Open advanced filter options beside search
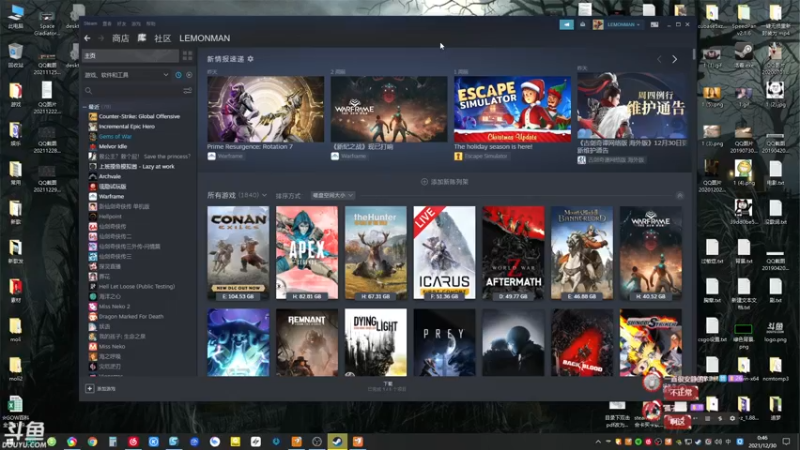The width and height of the screenshot is (800, 450). (187, 91)
